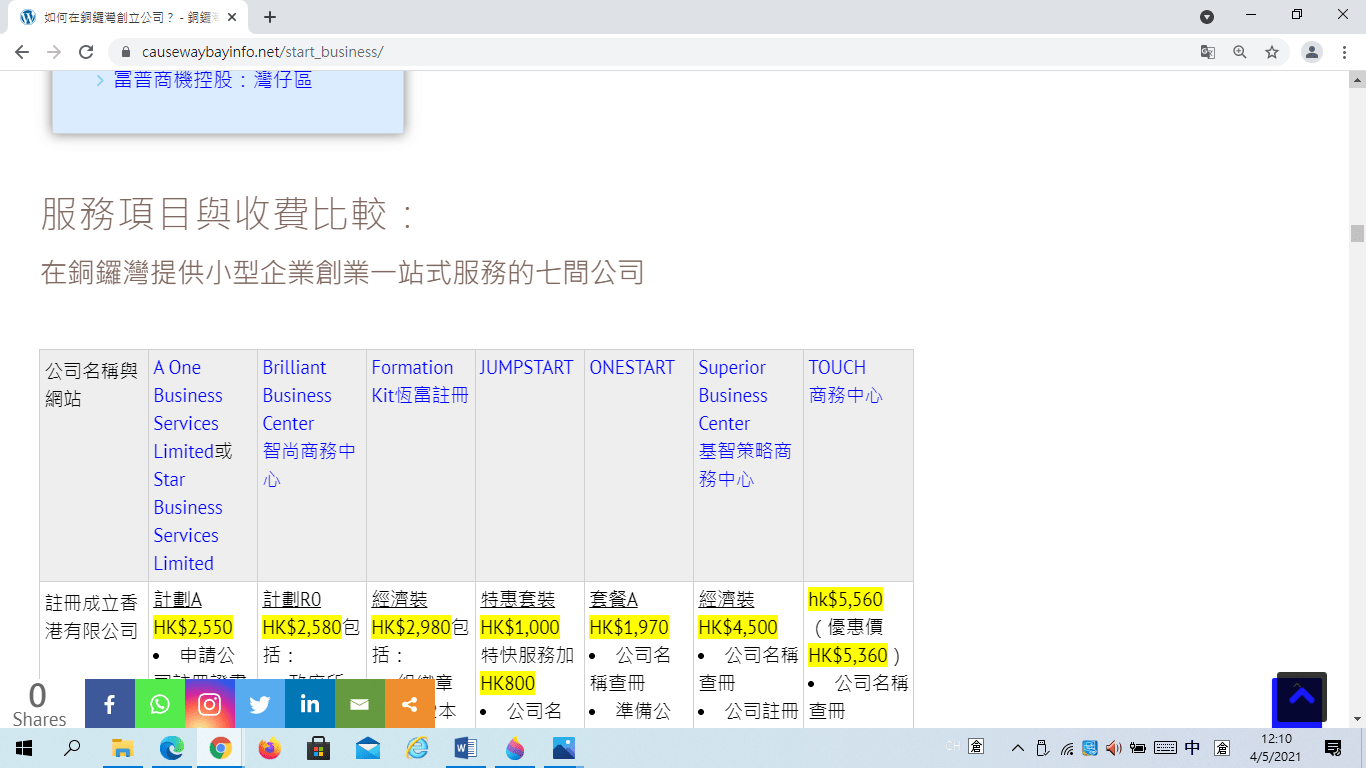Click the HK$1,000 price
The width and height of the screenshot is (1366, 768).
[520, 627]
